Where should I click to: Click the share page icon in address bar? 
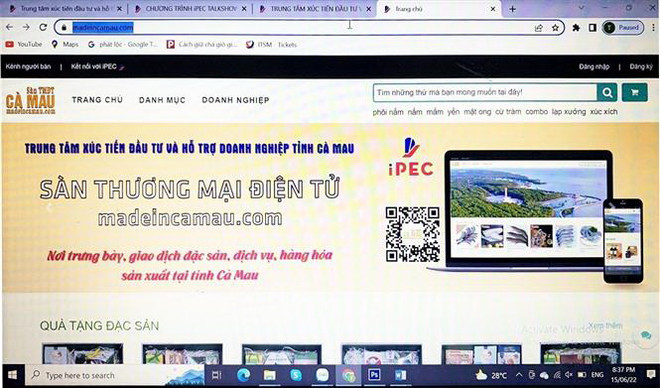pos(538,28)
